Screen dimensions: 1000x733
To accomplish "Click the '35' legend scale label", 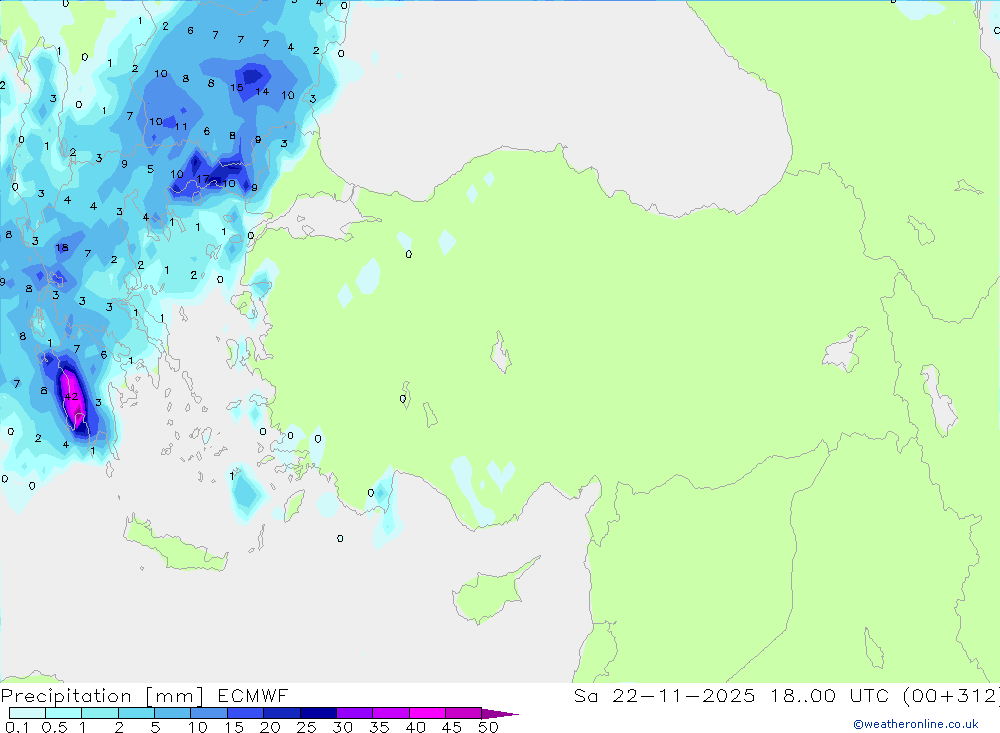I will 379,727.
